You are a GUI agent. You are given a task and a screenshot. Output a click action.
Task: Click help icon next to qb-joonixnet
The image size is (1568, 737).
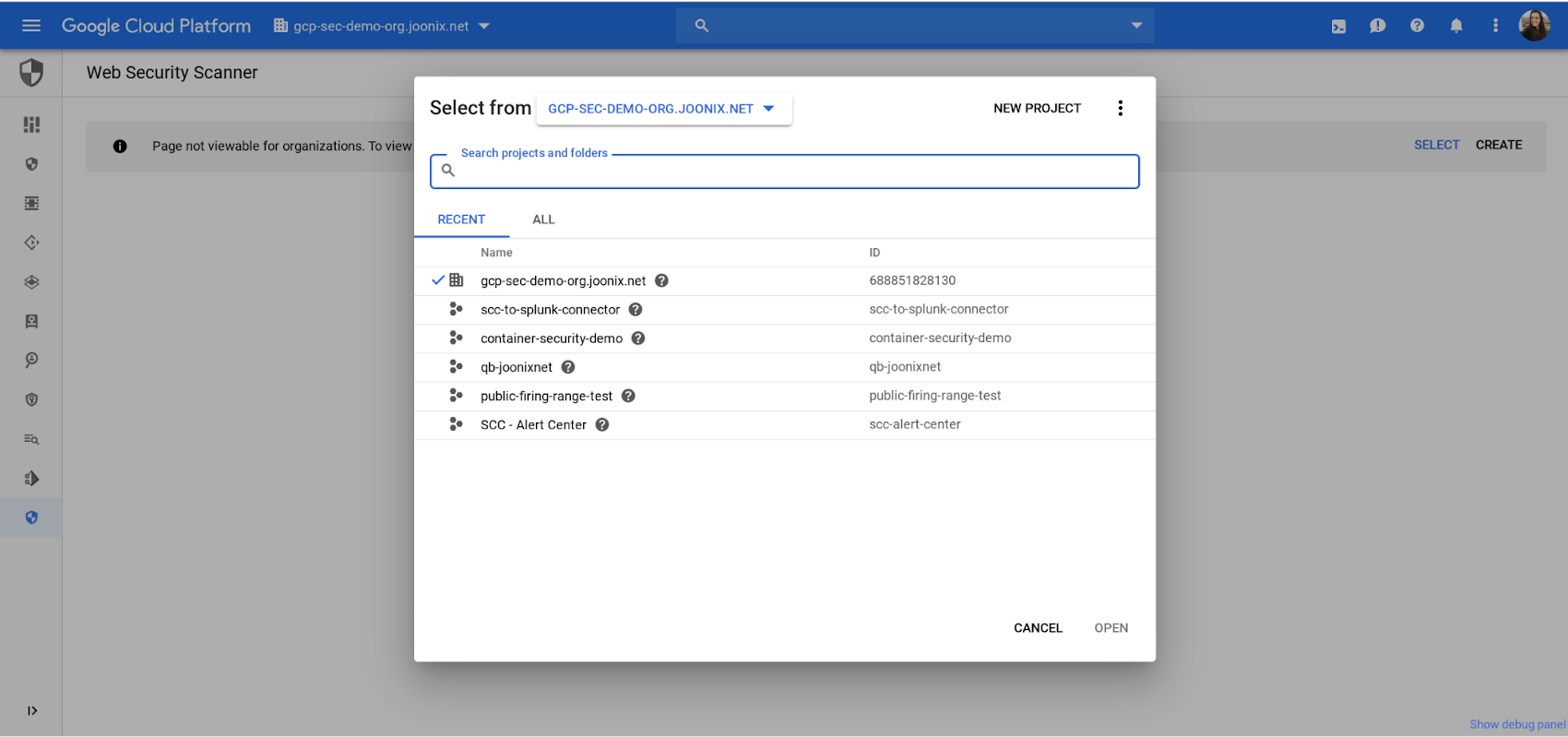pyautogui.click(x=568, y=366)
